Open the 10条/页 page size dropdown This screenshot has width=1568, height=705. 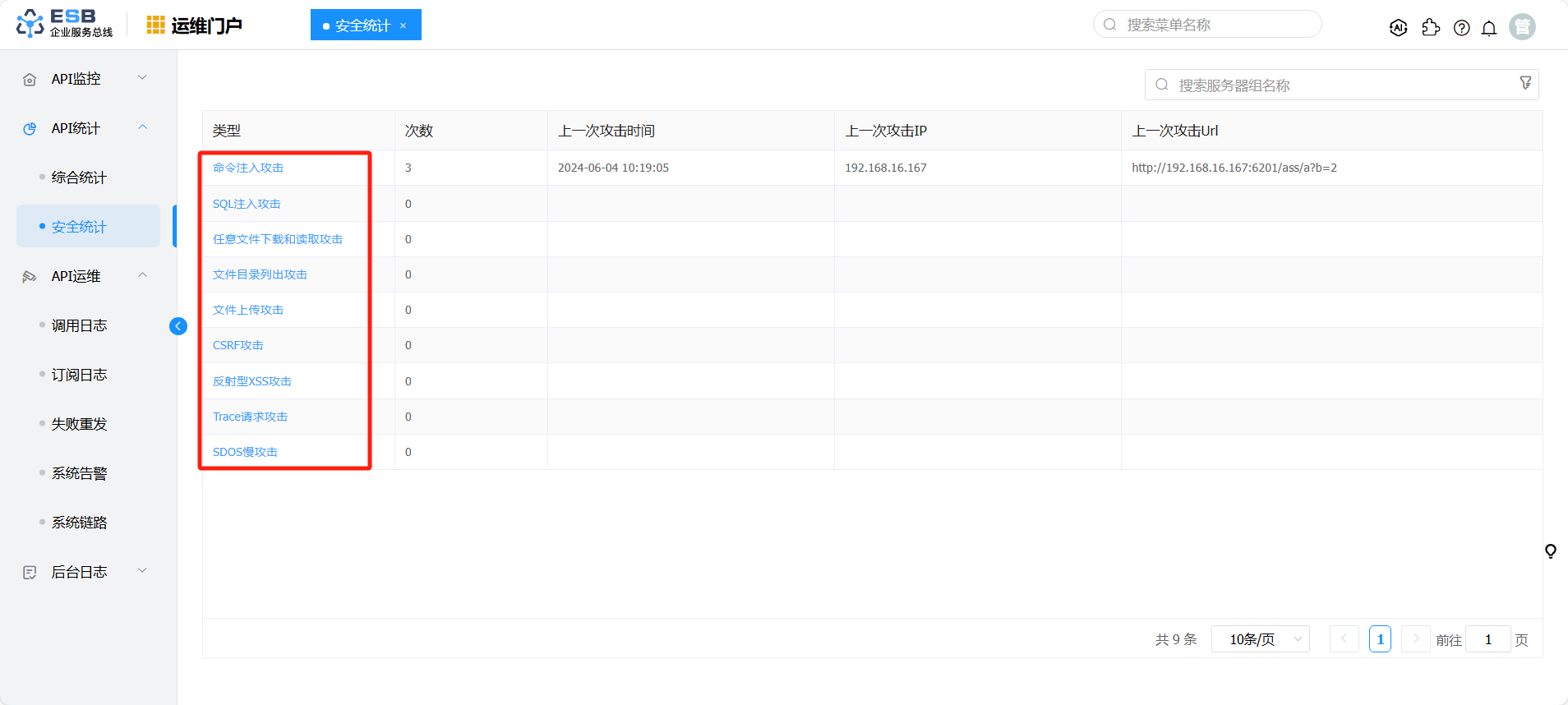tap(1261, 639)
